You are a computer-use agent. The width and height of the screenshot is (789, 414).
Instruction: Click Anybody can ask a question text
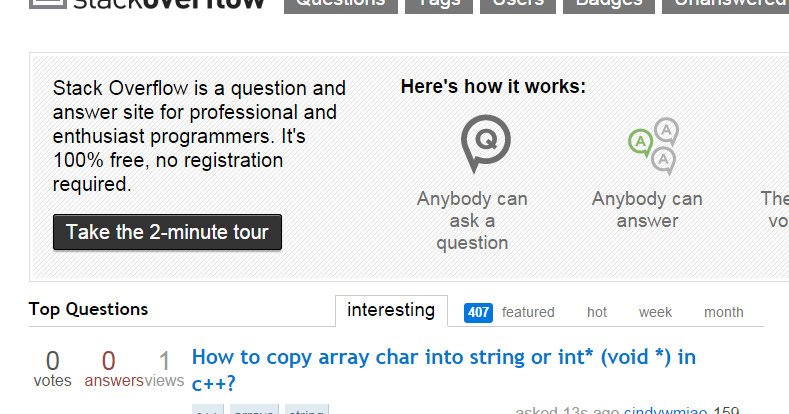[472, 220]
